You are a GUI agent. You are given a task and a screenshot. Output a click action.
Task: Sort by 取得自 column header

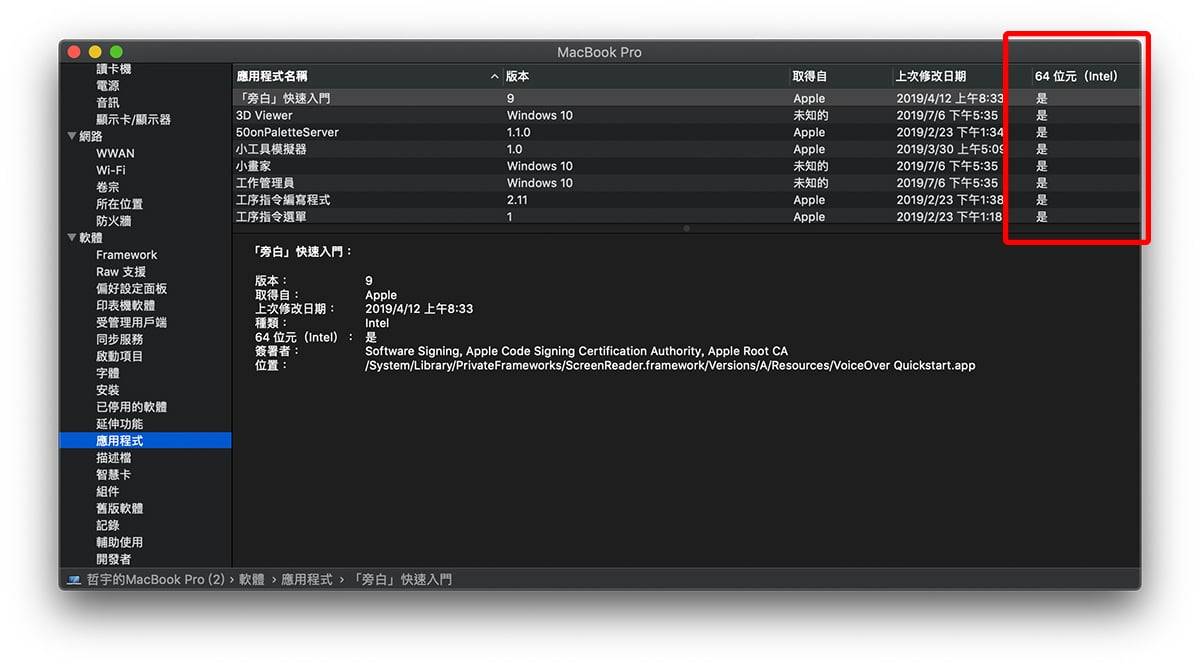click(840, 76)
